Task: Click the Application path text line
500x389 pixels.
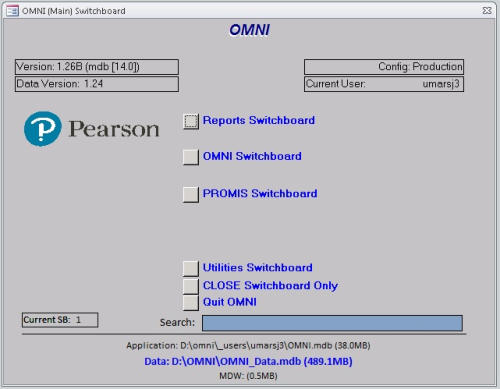Action: coord(248,346)
